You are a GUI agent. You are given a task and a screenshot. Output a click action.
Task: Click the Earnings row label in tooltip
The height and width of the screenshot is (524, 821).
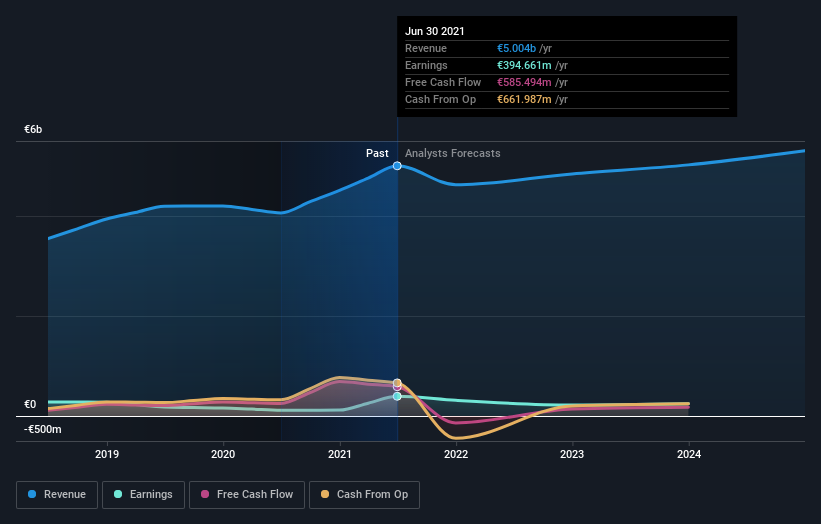click(x=426, y=65)
